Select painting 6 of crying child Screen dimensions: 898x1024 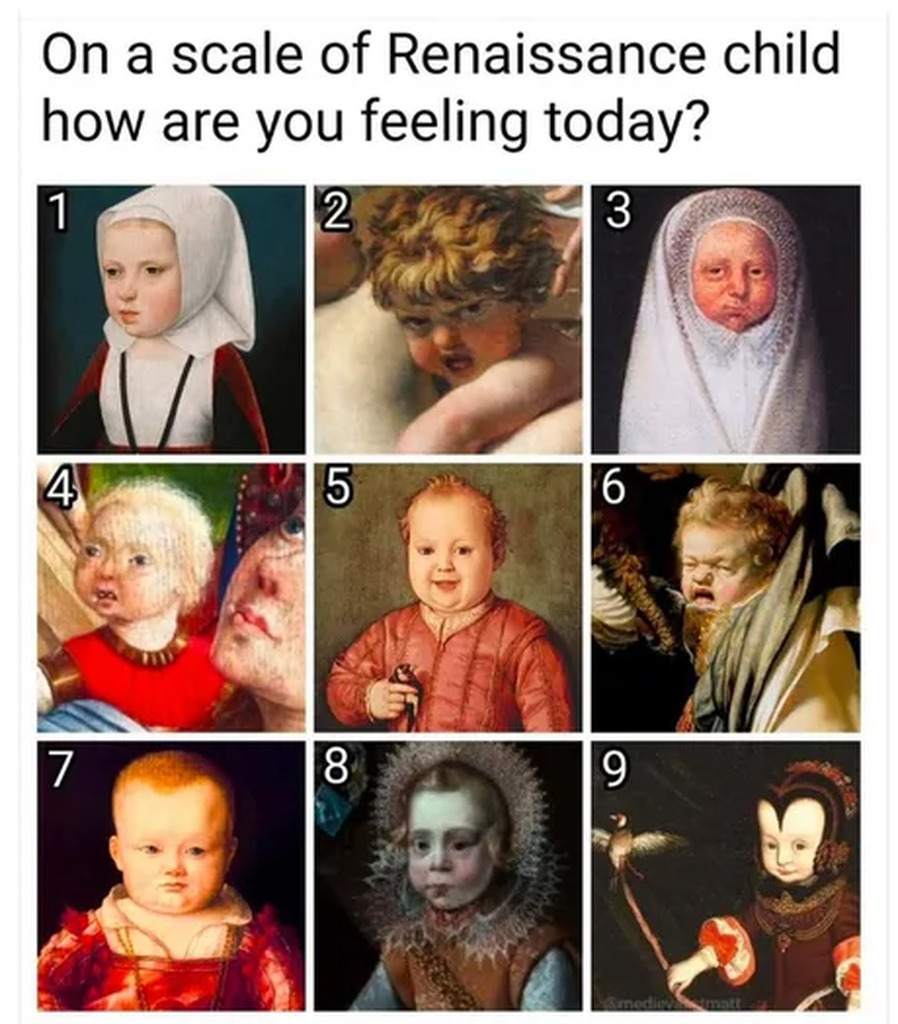click(x=726, y=598)
